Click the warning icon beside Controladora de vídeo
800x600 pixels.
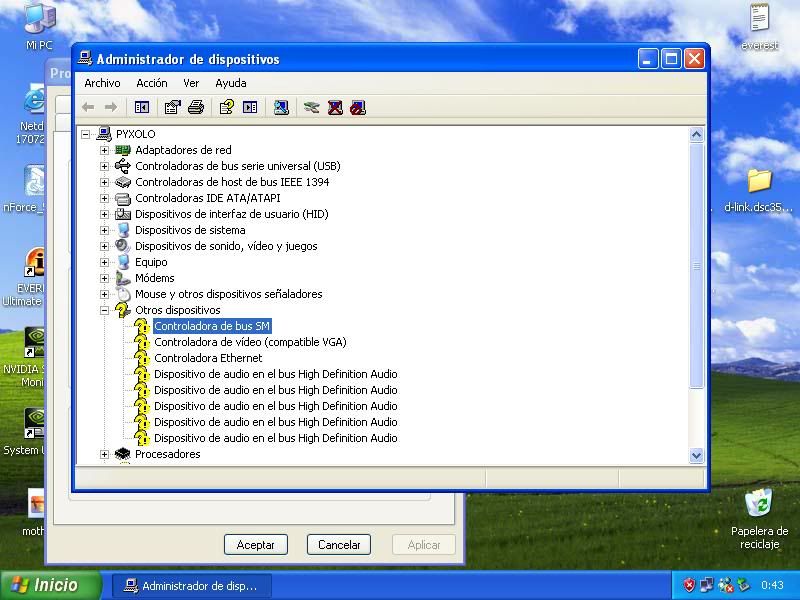[142, 342]
